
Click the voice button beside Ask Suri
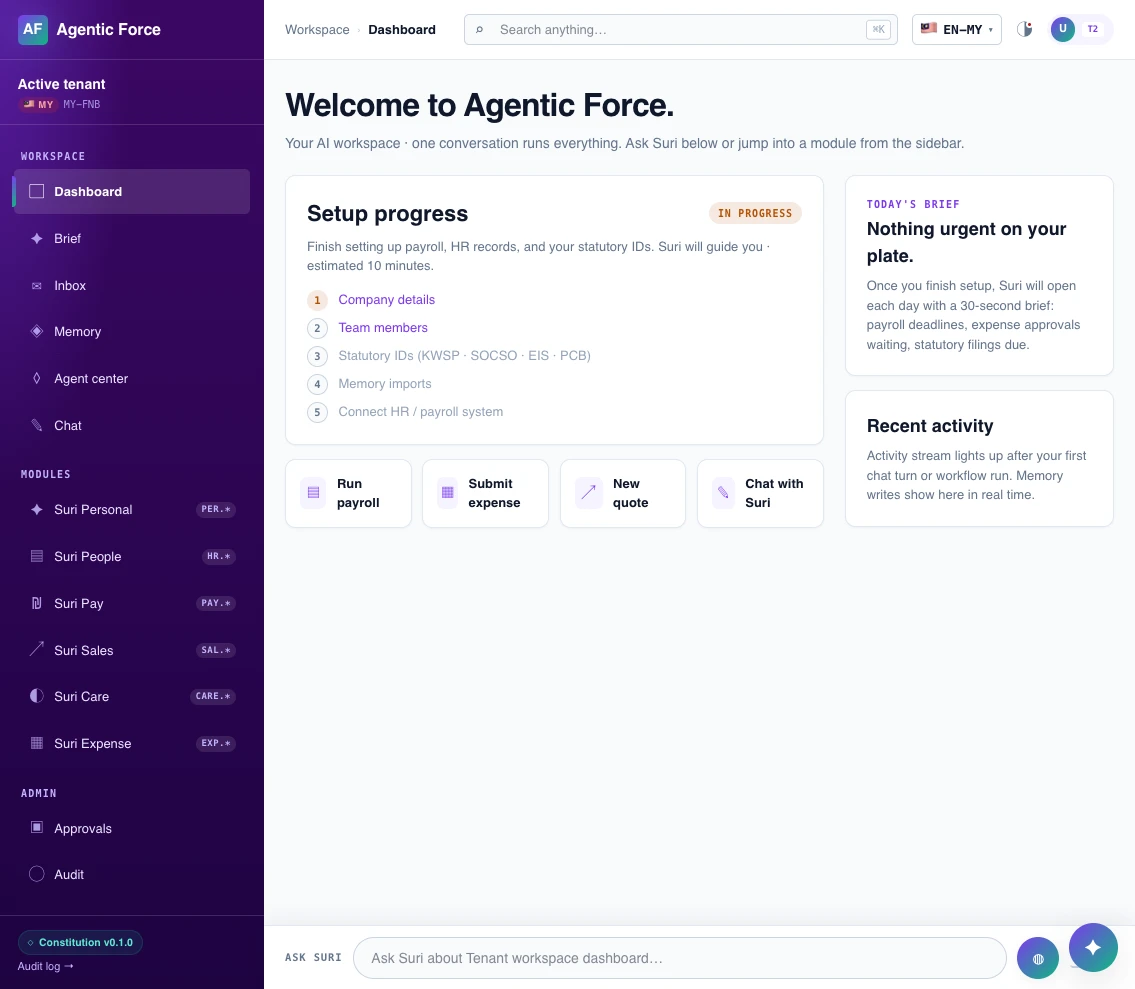(1038, 959)
